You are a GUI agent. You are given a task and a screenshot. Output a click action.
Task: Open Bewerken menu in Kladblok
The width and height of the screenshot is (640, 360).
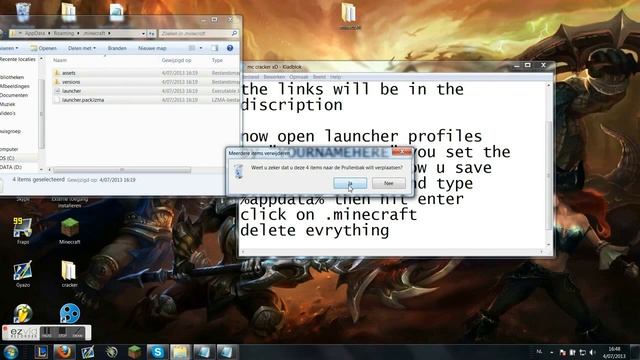tap(274, 77)
